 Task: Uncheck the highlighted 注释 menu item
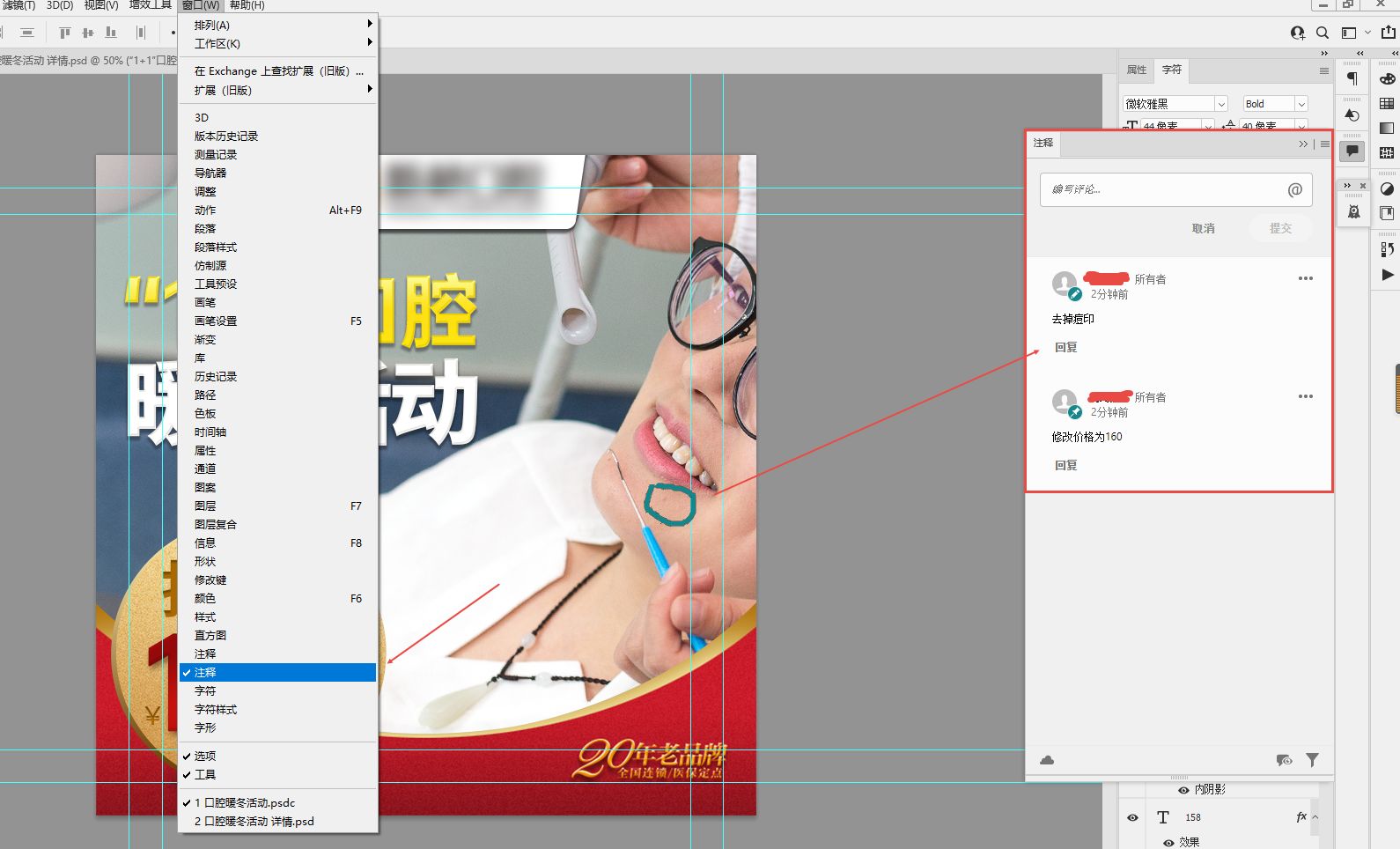(x=278, y=672)
